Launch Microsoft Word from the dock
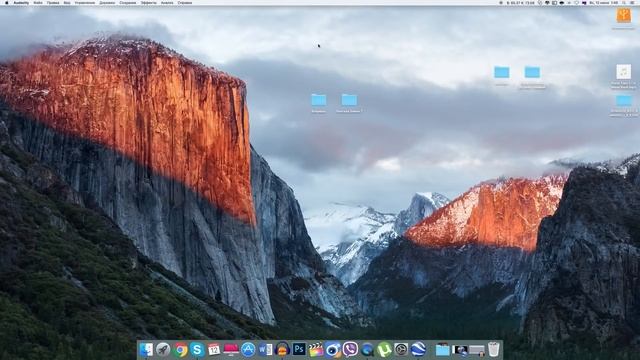Image resolution: width=640 pixels, height=360 pixels. click(265, 349)
